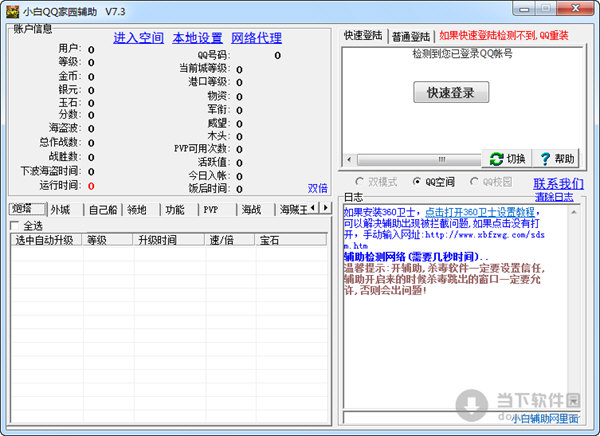Click the 升级时间 column header

168,240
